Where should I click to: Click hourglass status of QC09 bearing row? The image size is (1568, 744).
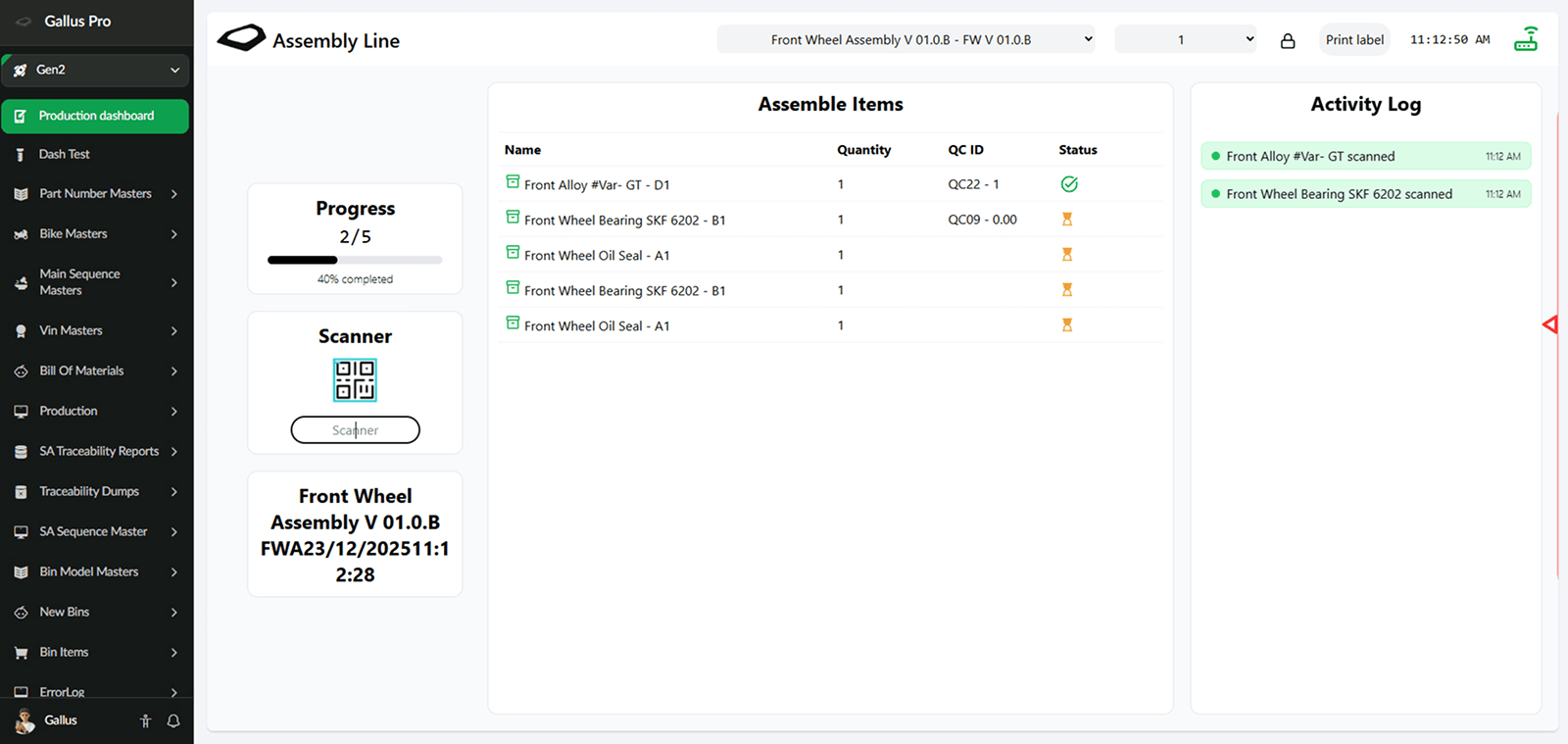pos(1067,220)
